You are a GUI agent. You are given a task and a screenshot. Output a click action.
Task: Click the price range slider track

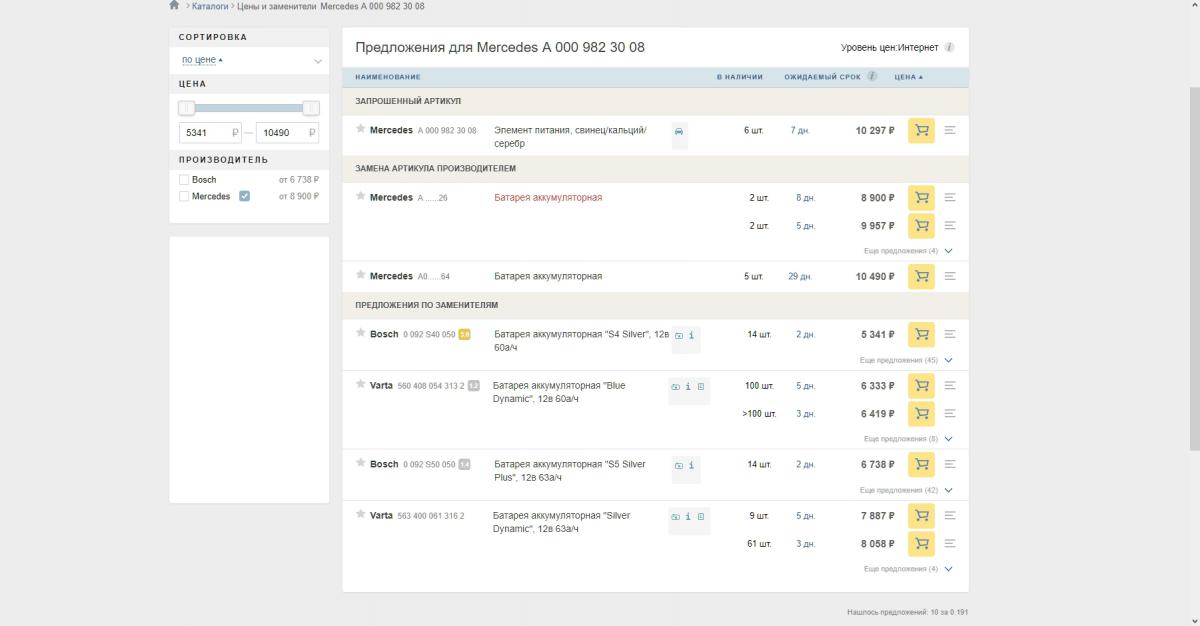point(249,108)
